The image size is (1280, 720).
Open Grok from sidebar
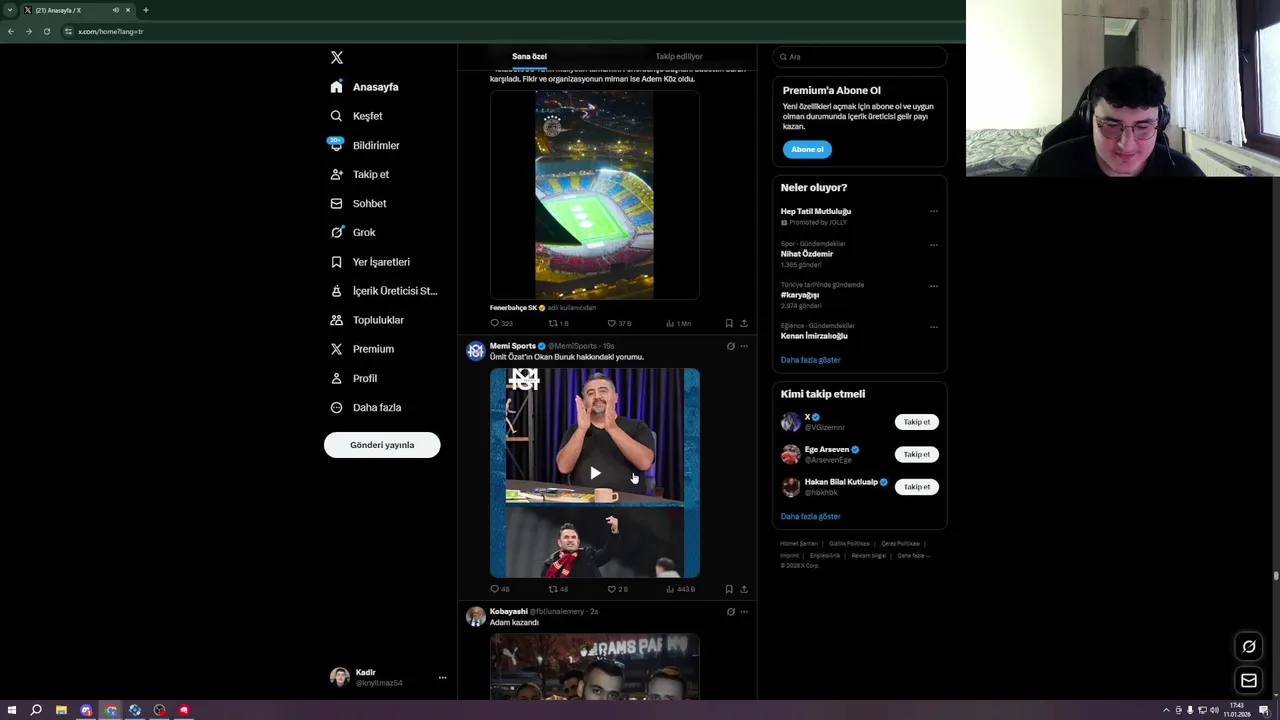click(353, 232)
